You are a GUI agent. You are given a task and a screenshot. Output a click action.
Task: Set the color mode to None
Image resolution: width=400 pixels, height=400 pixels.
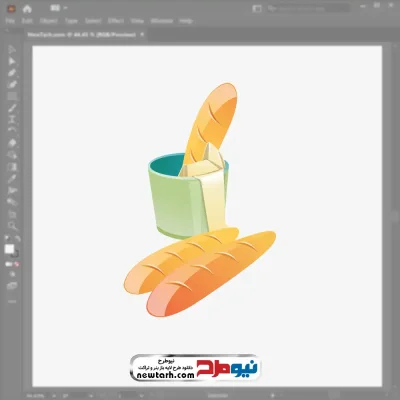(17, 264)
